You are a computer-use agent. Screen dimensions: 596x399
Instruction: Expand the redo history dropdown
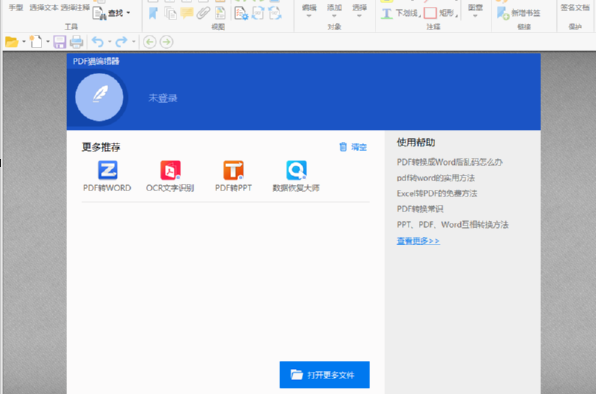click(133, 42)
